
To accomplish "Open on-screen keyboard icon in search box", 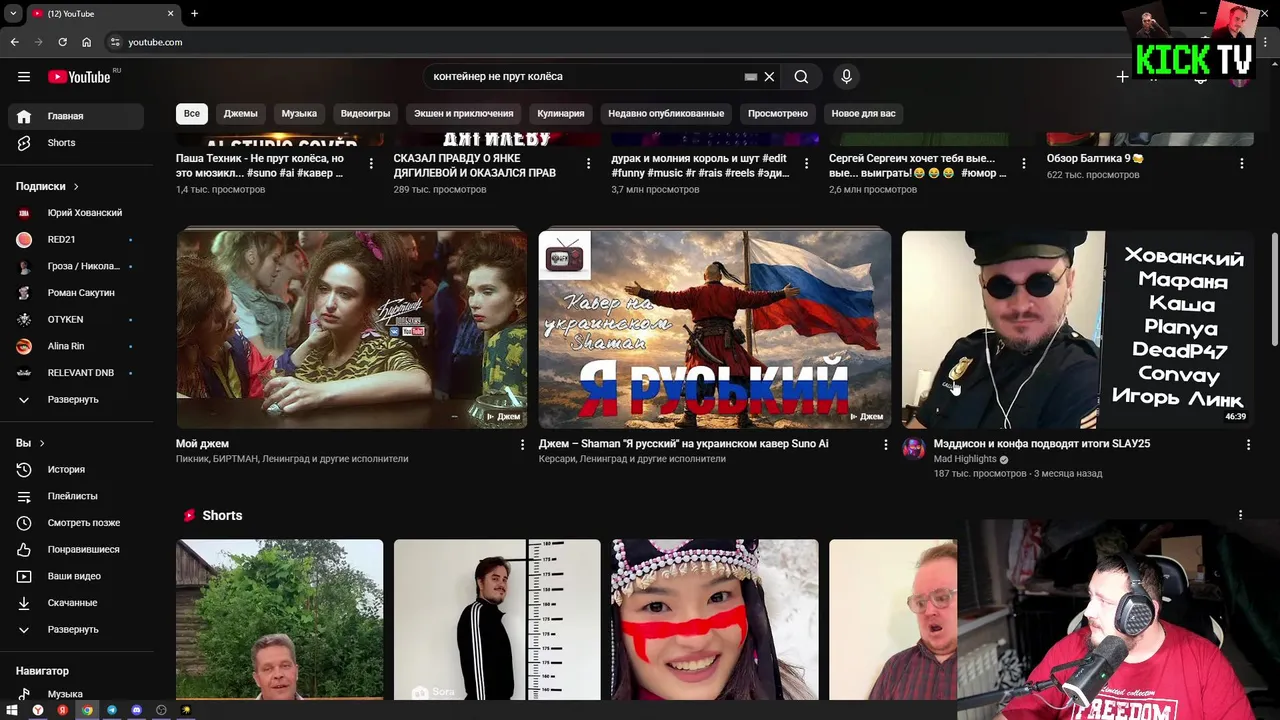I will point(751,77).
